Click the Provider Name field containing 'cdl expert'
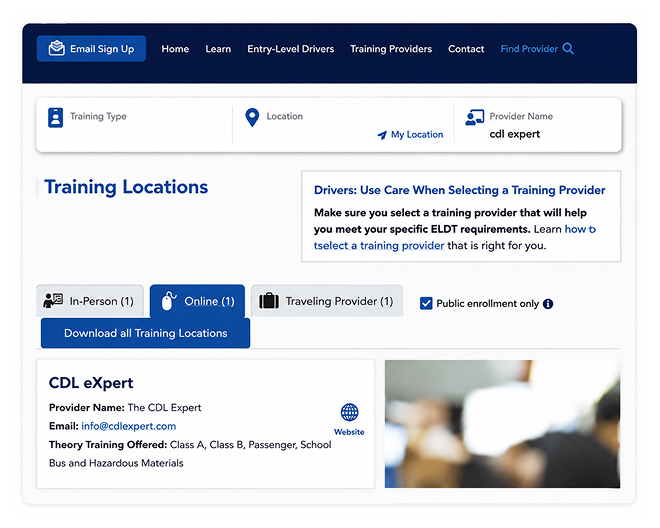The height and width of the screenshot is (528, 660). [539, 125]
